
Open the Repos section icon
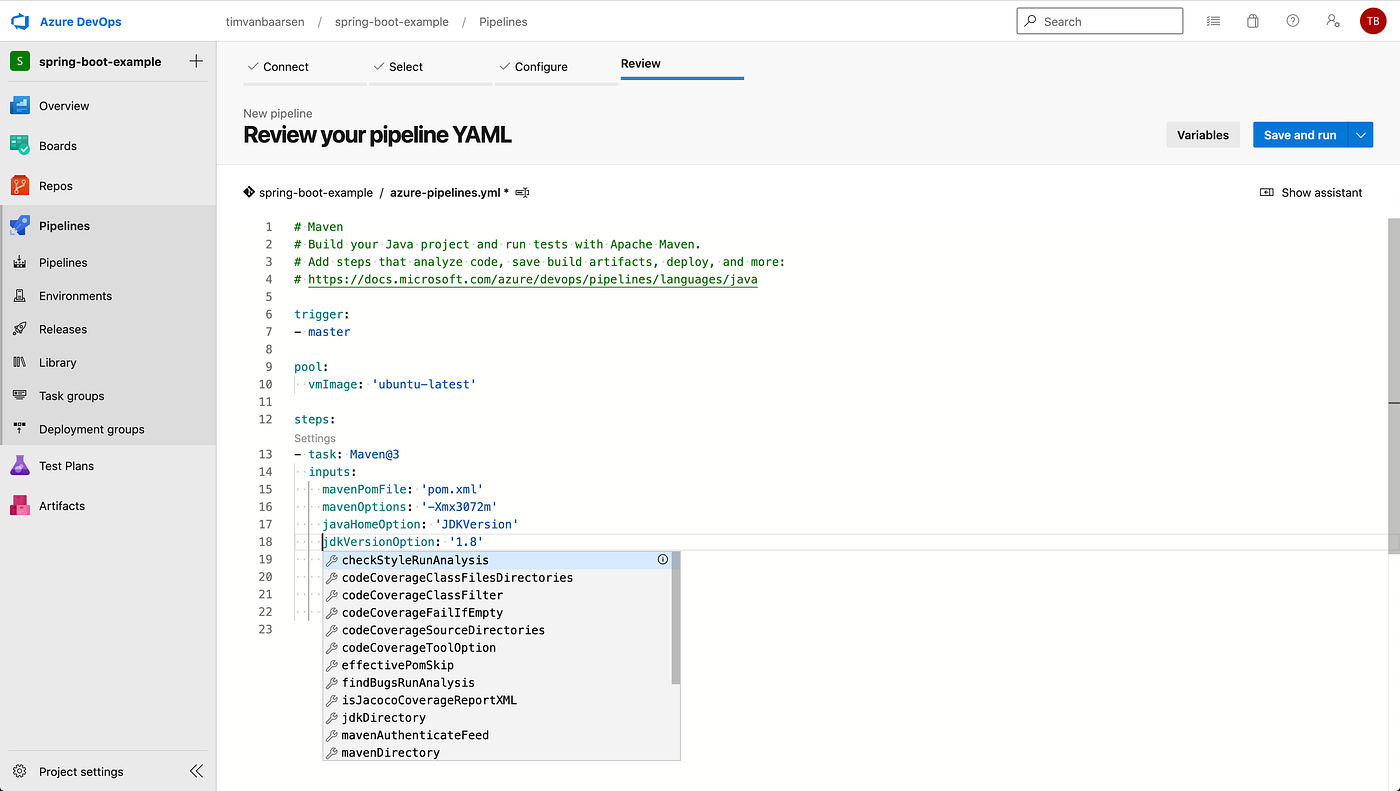20,186
